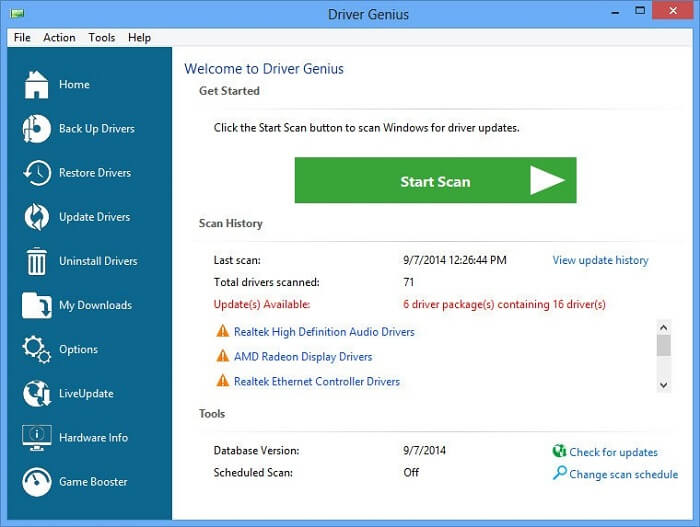The width and height of the screenshot is (700, 527).
Task: Click the Home house icon
Action: click(37, 84)
